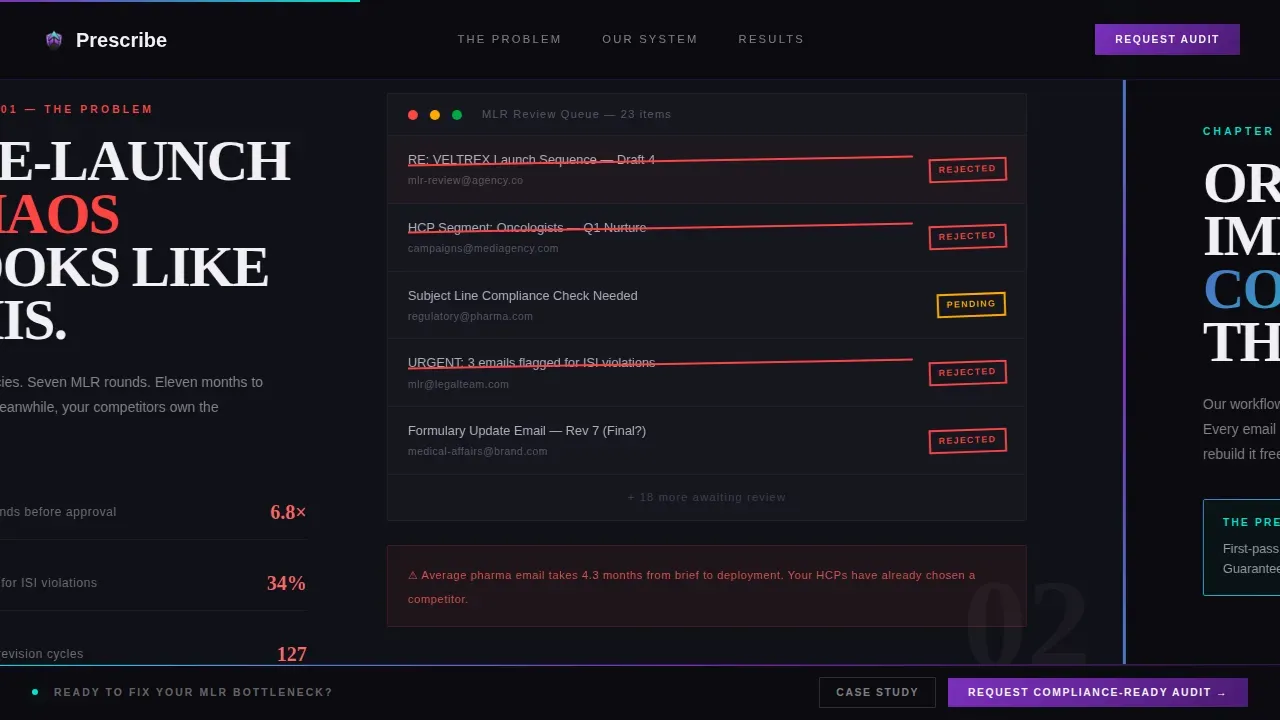The image size is (1280, 720).
Task: Click 'campaigns@mediagency.com' sender text
Action: pos(483,248)
